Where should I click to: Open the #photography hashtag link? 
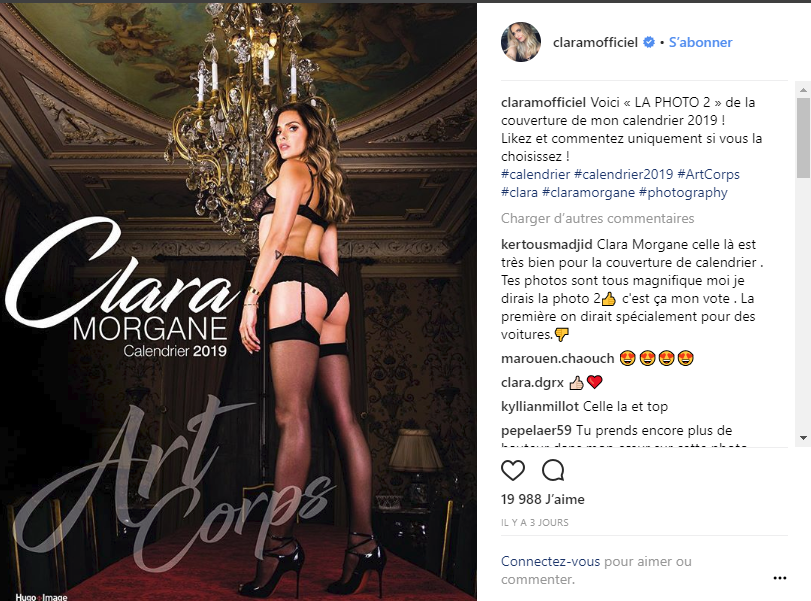click(683, 192)
